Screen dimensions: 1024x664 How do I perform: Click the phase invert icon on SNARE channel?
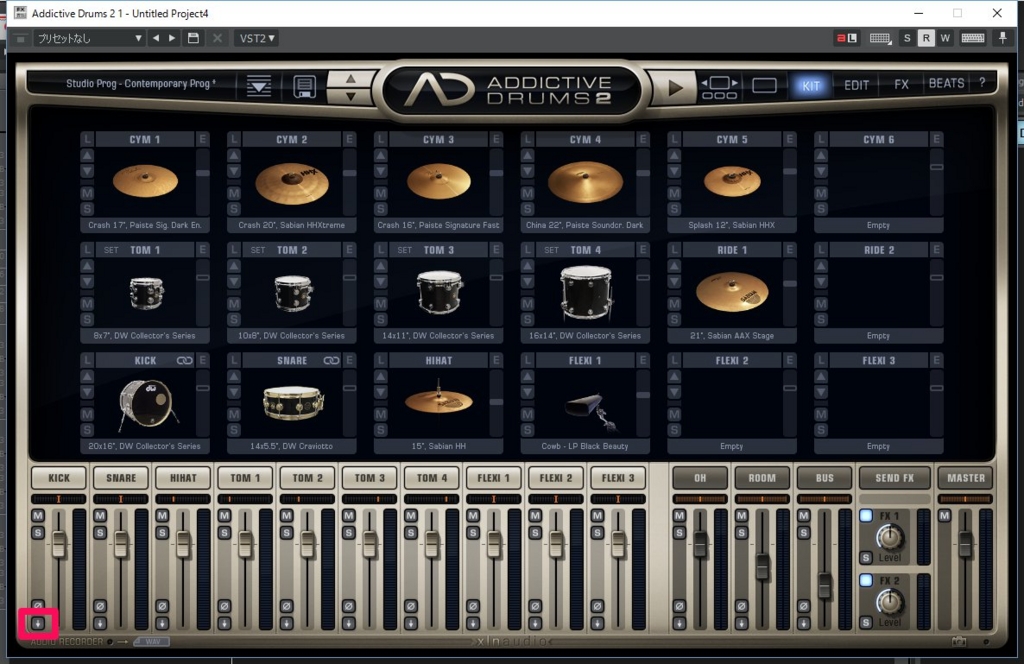pos(100,606)
